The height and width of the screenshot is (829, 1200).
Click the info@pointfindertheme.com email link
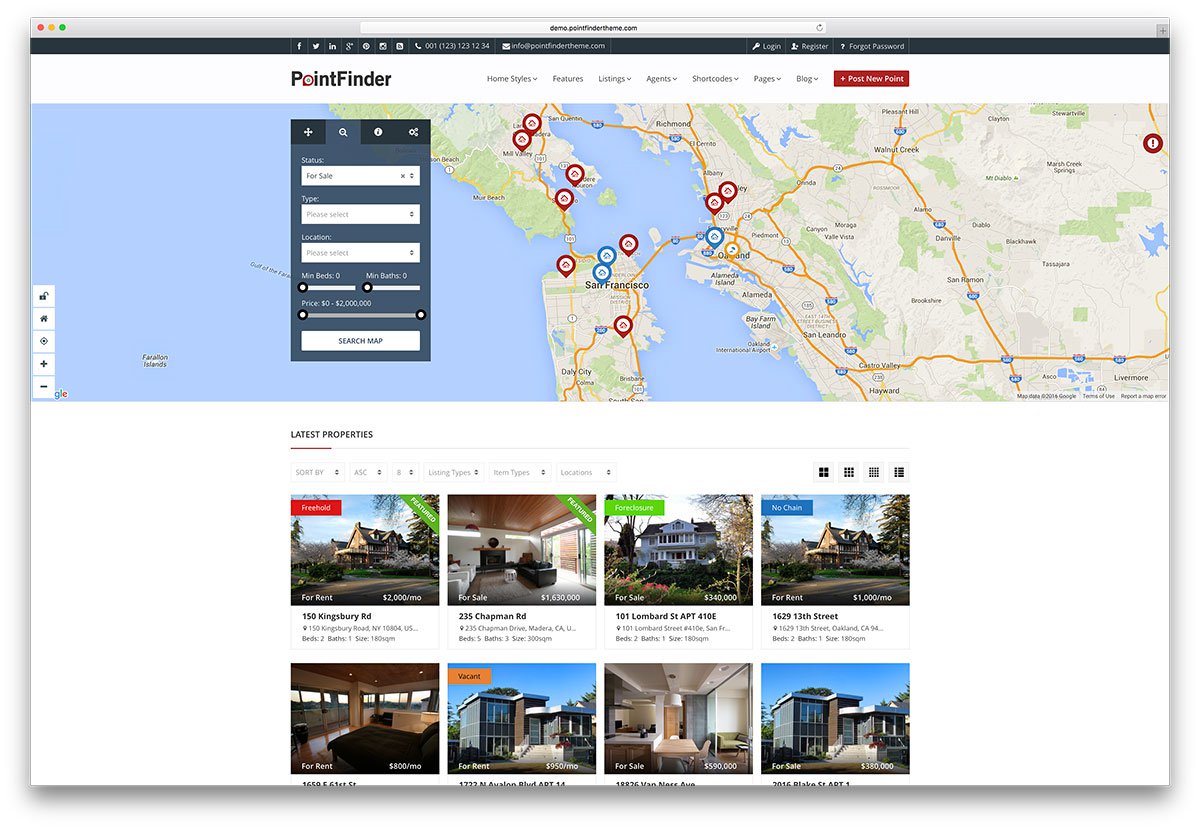click(x=553, y=46)
